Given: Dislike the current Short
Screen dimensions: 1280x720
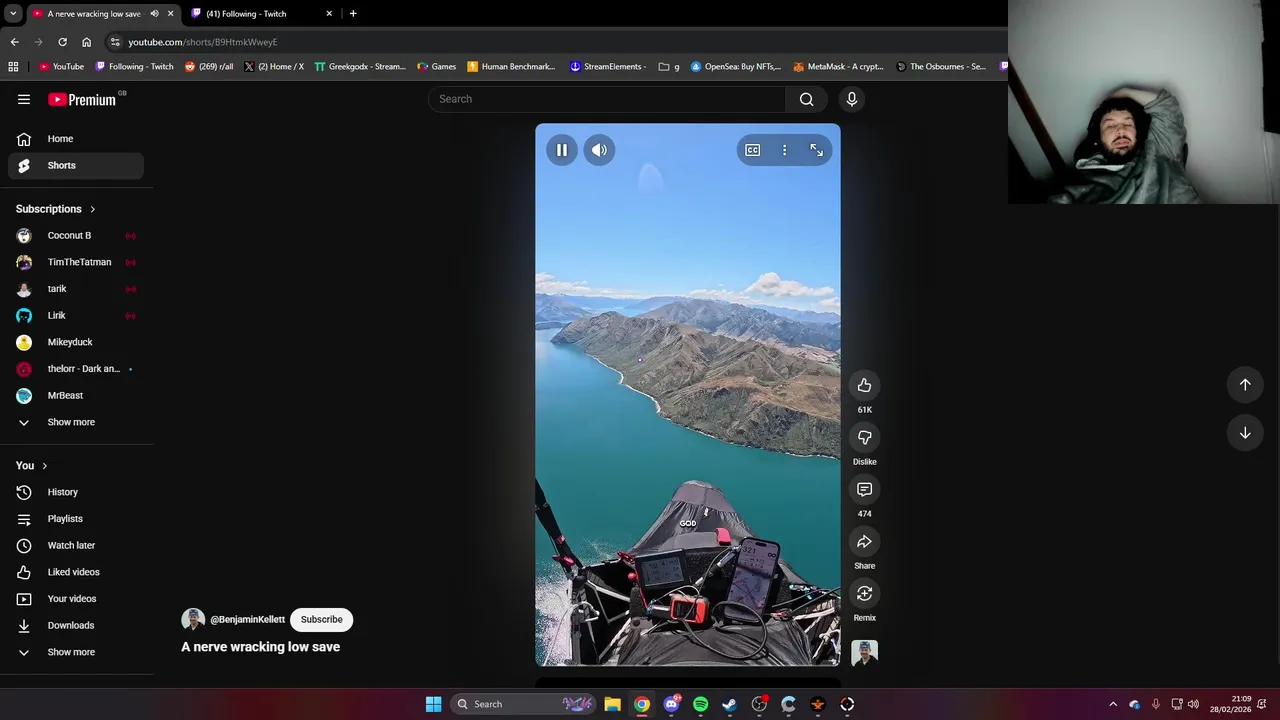Looking at the screenshot, I should [x=865, y=437].
